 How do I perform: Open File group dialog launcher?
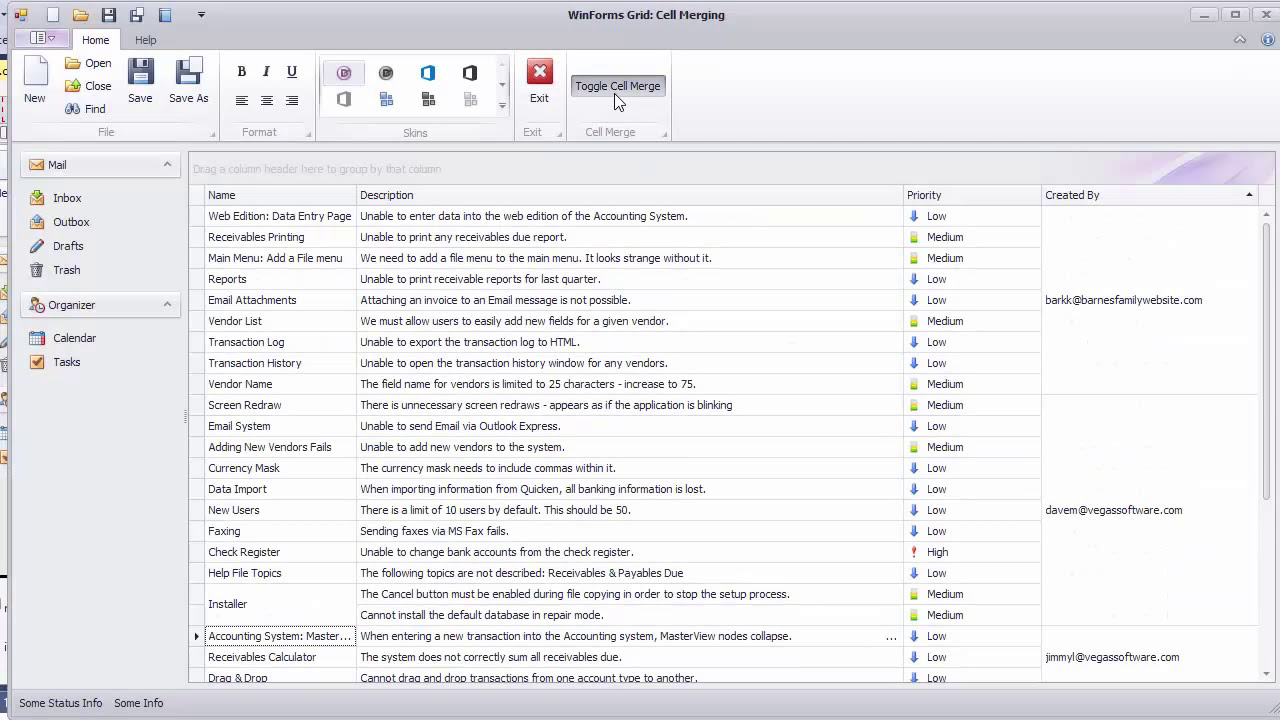pos(212,134)
